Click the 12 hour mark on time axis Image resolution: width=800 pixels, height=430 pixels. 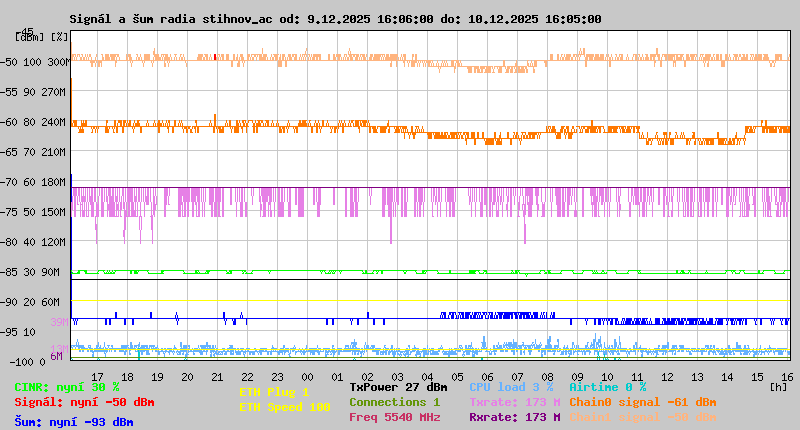pos(668,376)
